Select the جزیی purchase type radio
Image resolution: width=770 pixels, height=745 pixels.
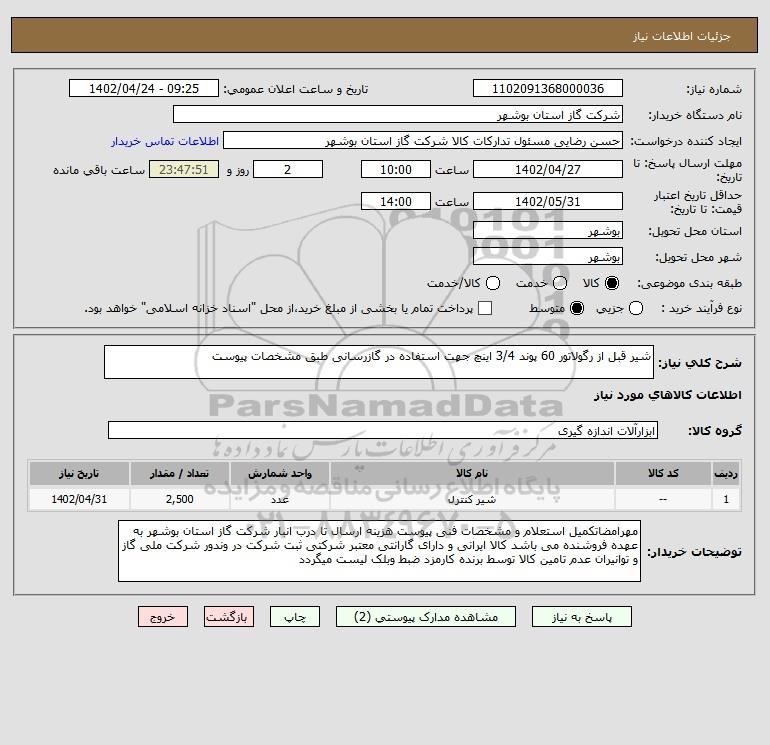636,308
